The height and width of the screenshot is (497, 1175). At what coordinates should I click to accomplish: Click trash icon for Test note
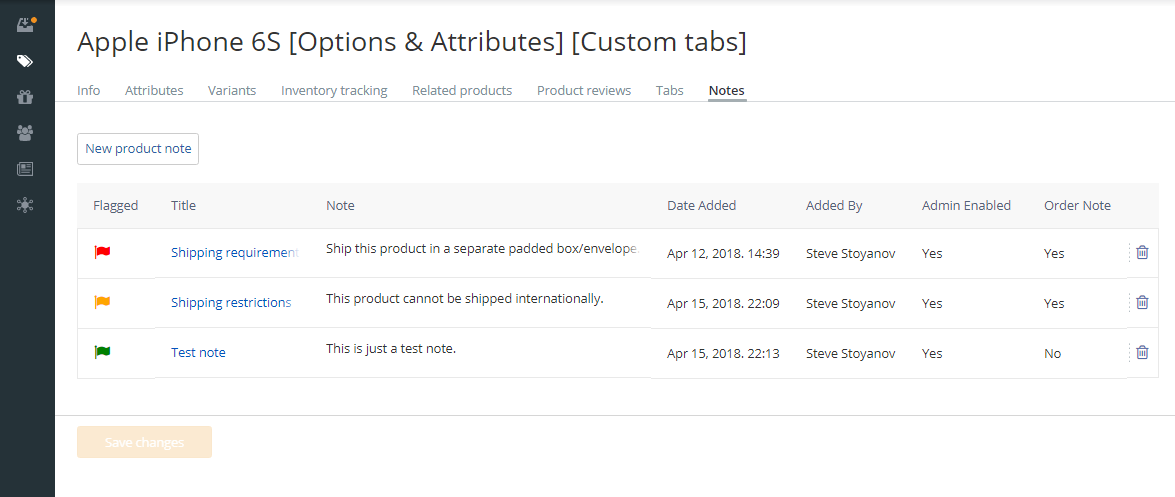point(1142,352)
